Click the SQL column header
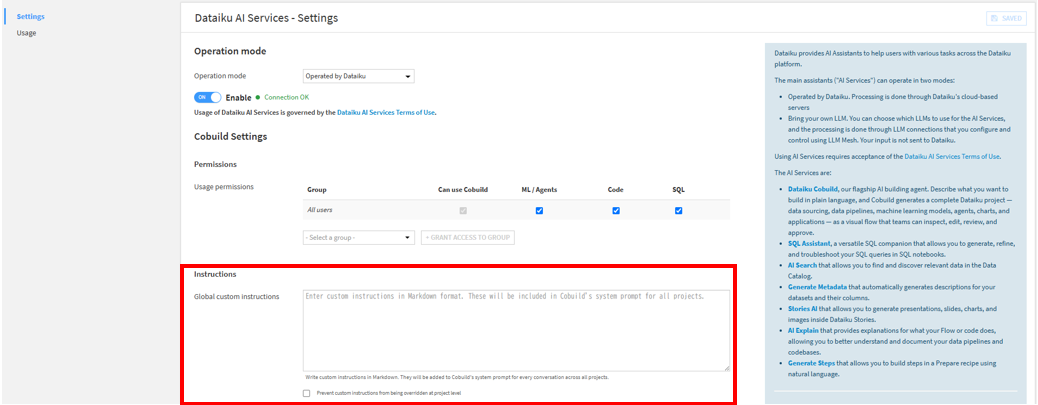1038x405 pixels. [679, 190]
